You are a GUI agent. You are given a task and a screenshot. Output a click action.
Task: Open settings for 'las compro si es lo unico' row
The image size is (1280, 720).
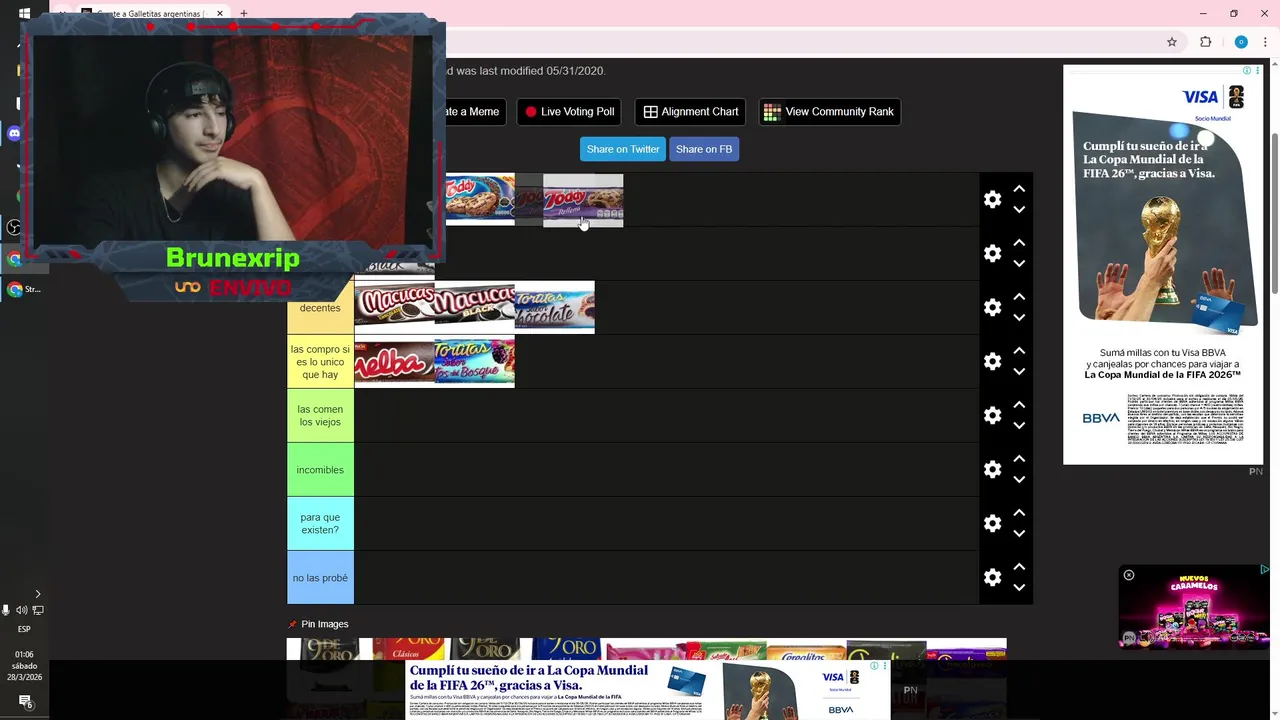pyautogui.click(x=992, y=361)
